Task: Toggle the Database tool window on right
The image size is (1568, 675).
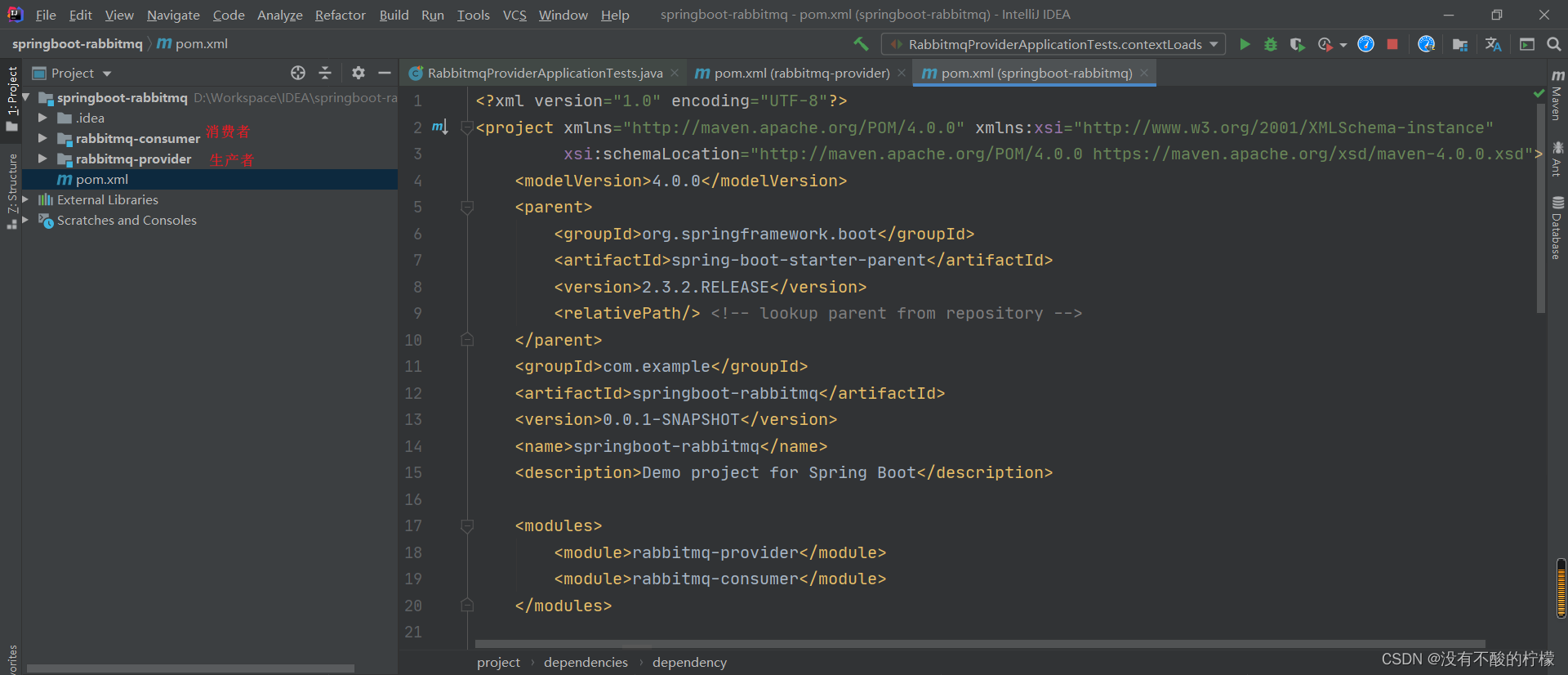Action: (1557, 228)
